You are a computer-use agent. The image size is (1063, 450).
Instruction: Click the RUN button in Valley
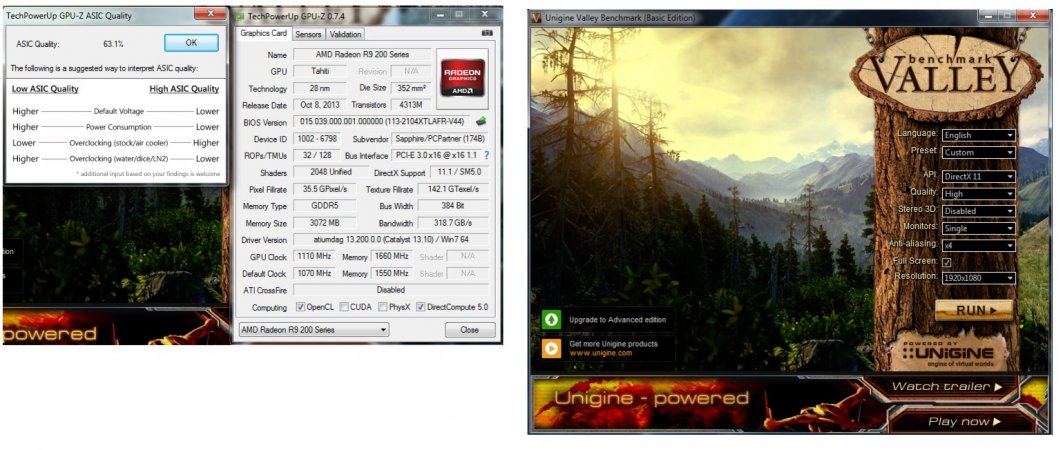(974, 310)
